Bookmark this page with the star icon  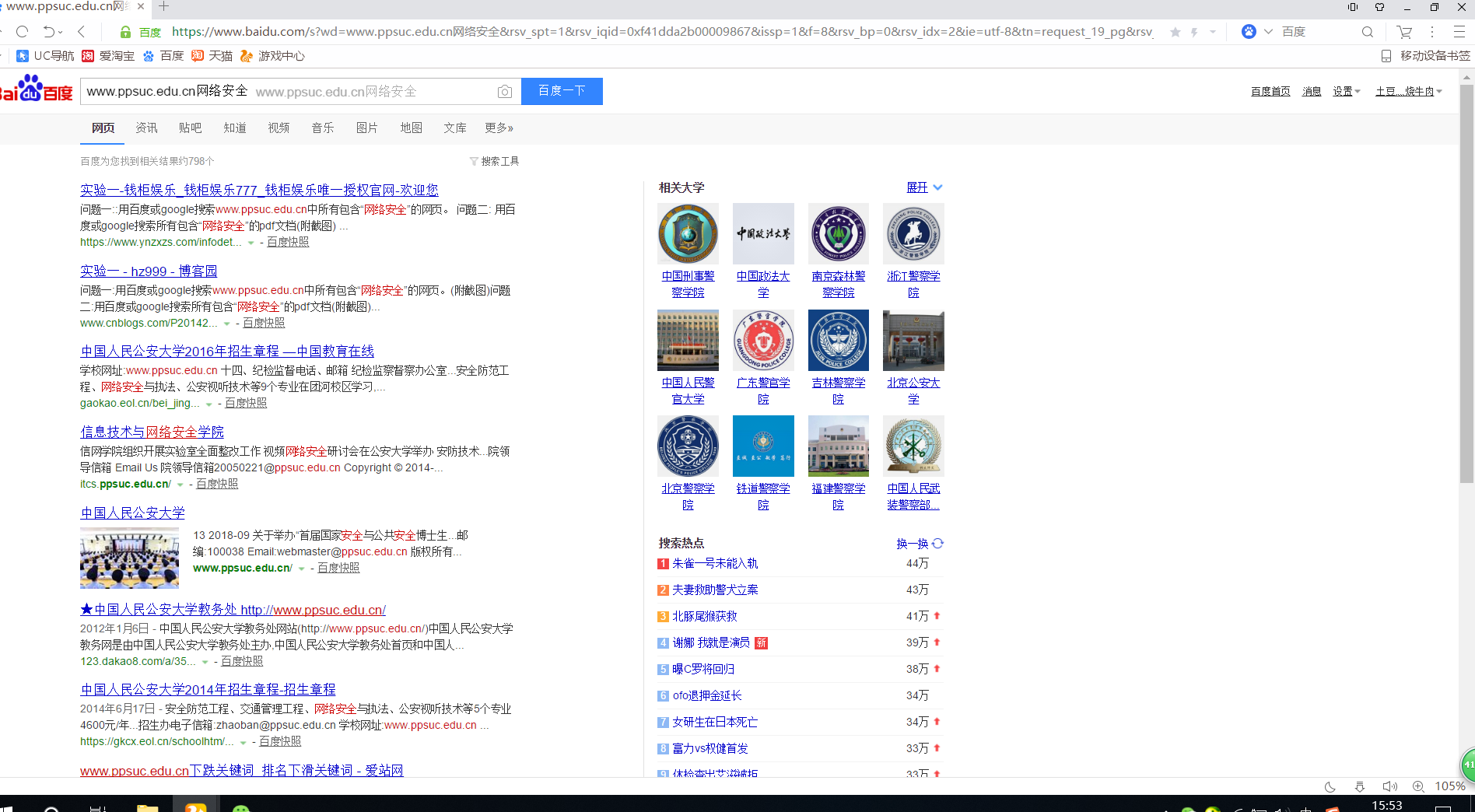[x=1175, y=32]
